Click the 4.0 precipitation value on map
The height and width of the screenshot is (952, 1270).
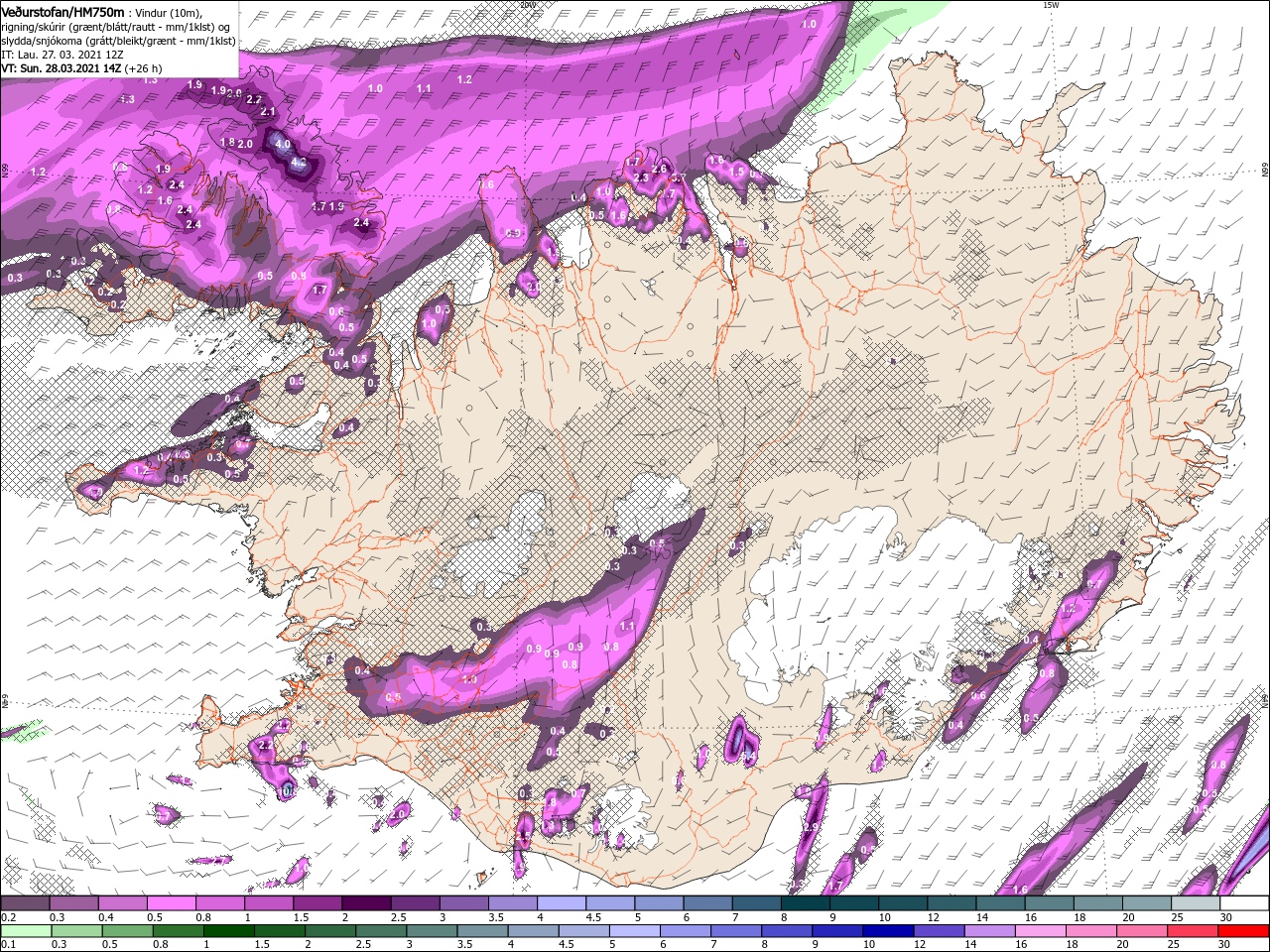tap(282, 144)
